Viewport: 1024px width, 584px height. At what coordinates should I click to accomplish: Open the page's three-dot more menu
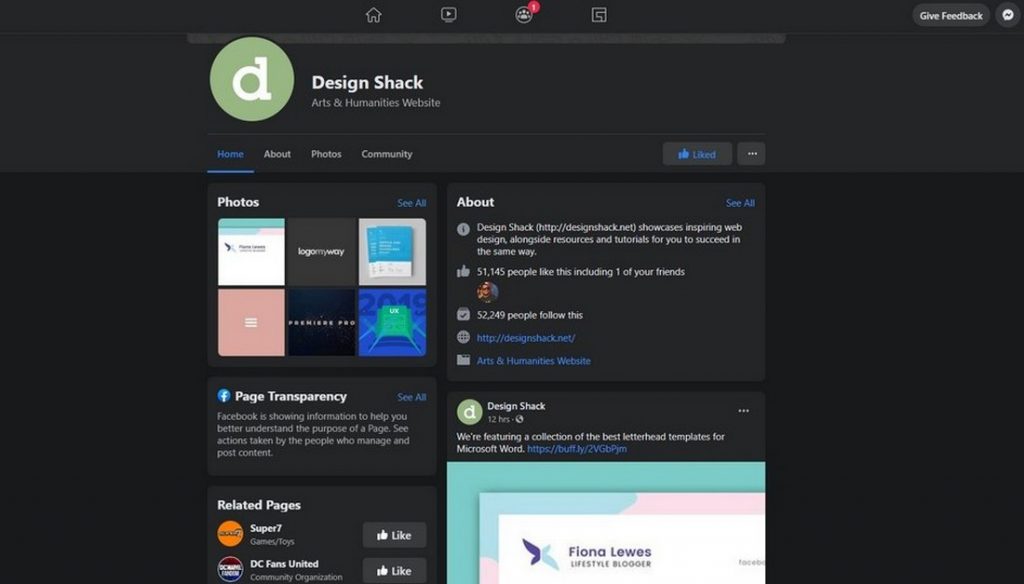tap(751, 154)
